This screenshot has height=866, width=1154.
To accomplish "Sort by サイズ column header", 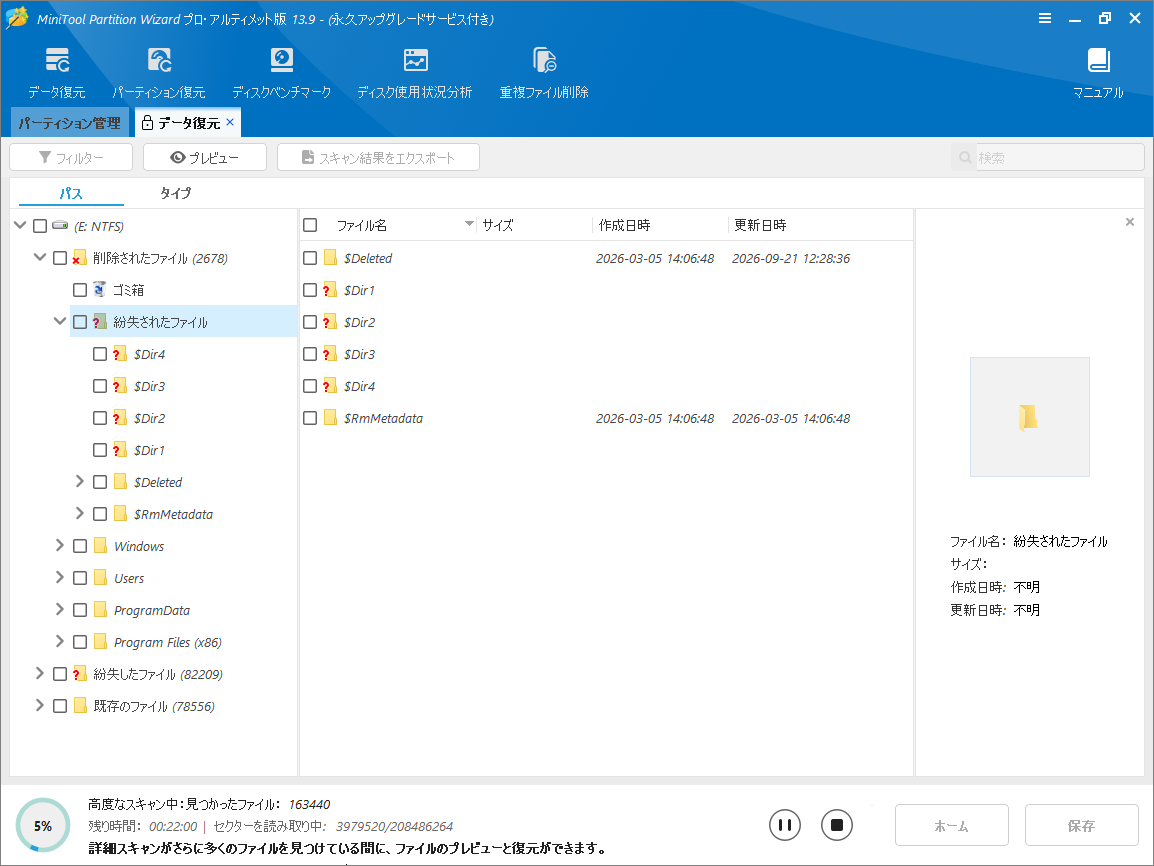I will [x=498, y=225].
